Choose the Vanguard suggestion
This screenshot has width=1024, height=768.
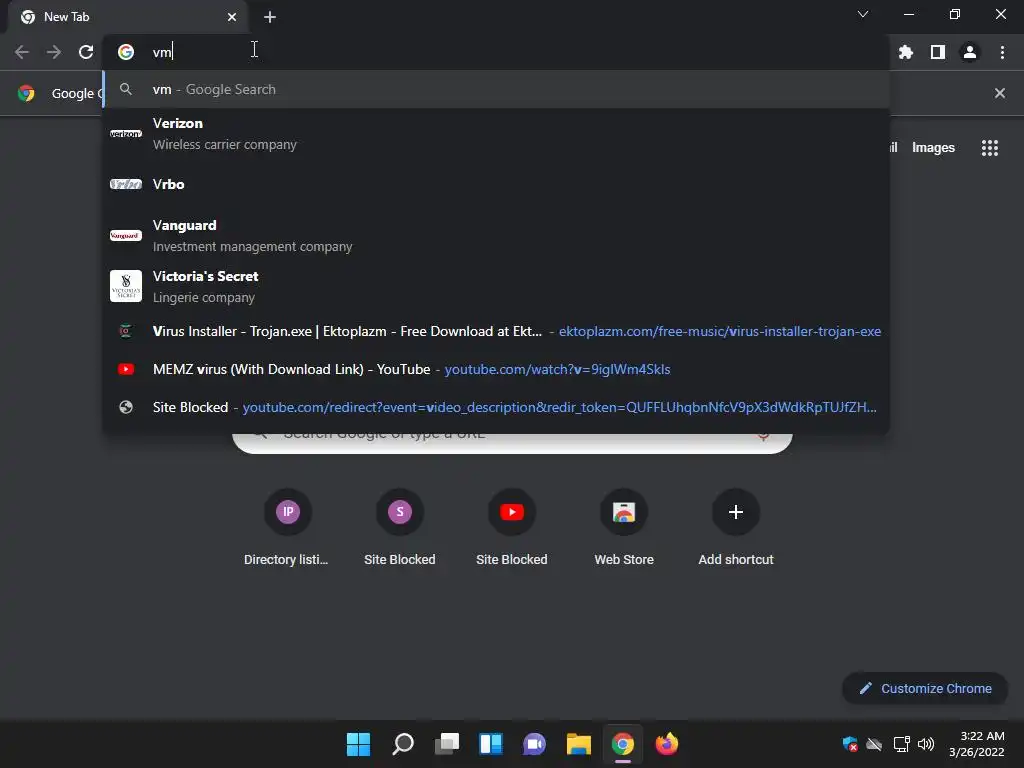pyautogui.click(x=496, y=236)
